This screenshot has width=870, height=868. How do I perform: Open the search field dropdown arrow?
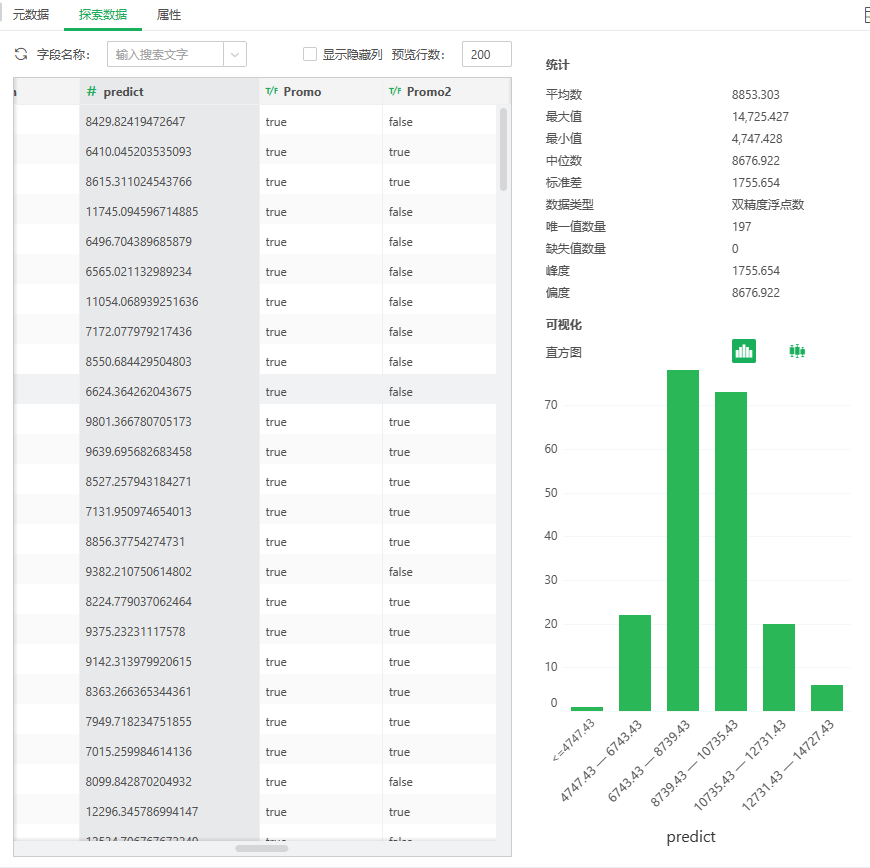click(236, 54)
